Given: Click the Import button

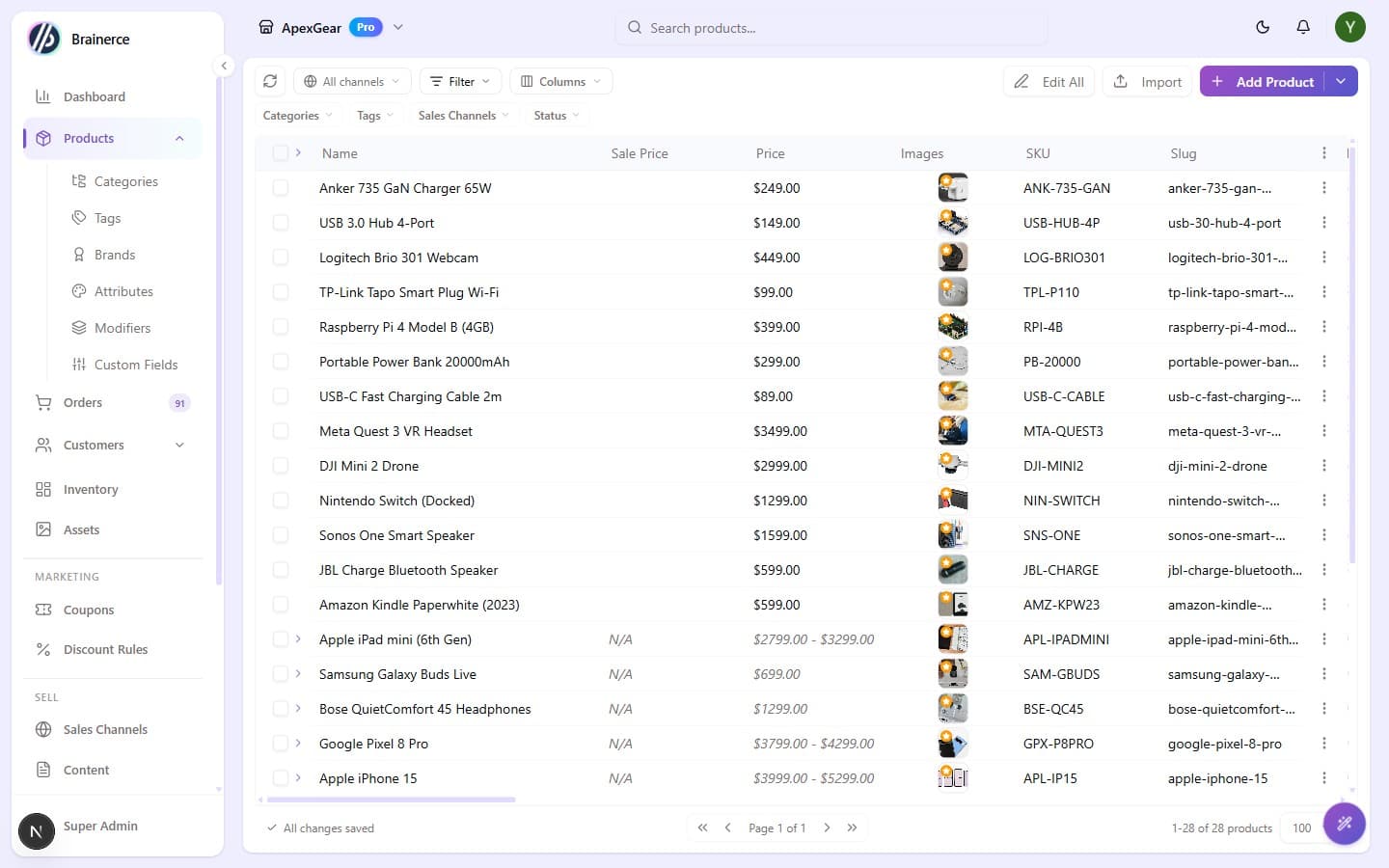Looking at the screenshot, I should [1147, 81].
